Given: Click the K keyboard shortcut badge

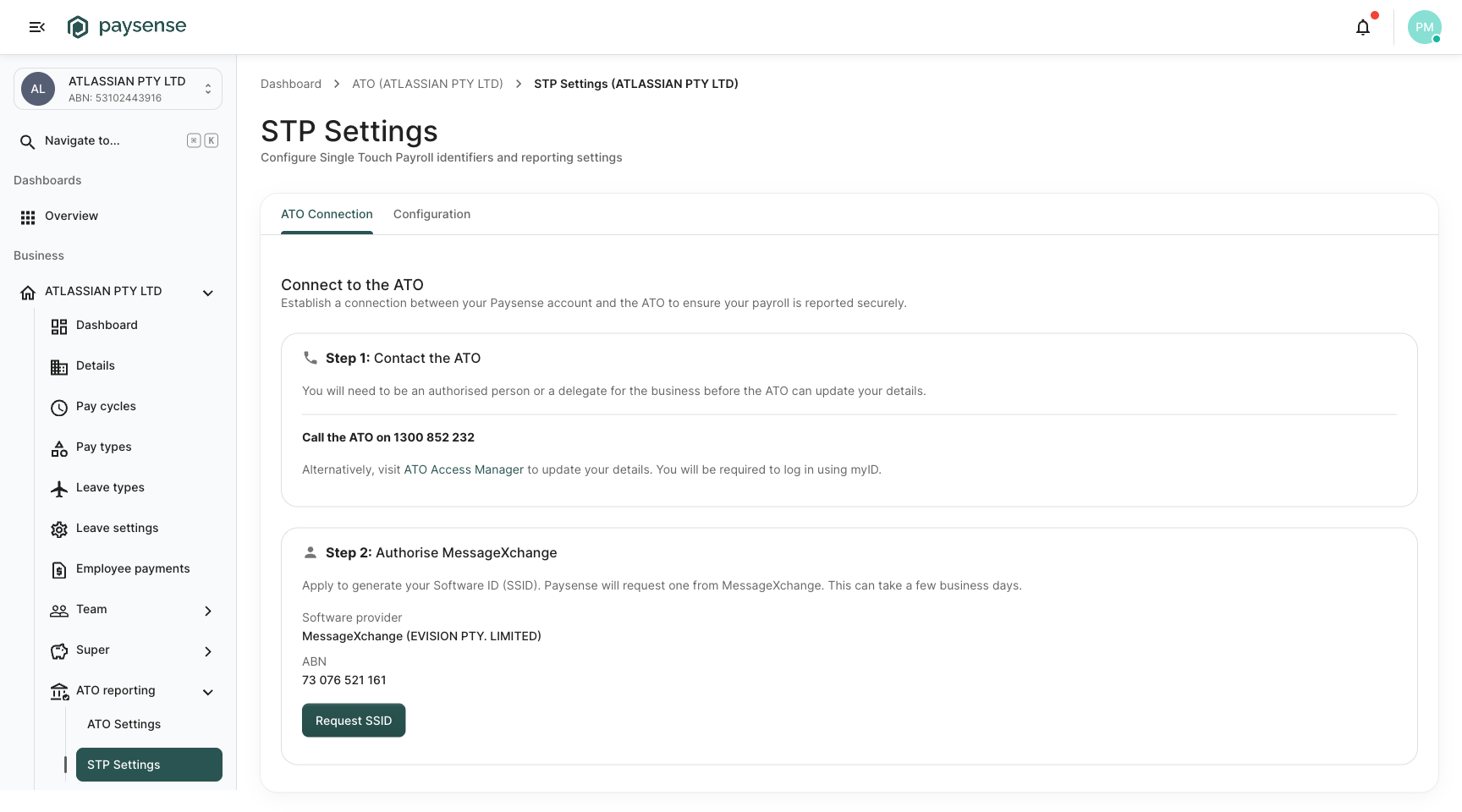Looking at the screenshot, I should pos(212,141).
